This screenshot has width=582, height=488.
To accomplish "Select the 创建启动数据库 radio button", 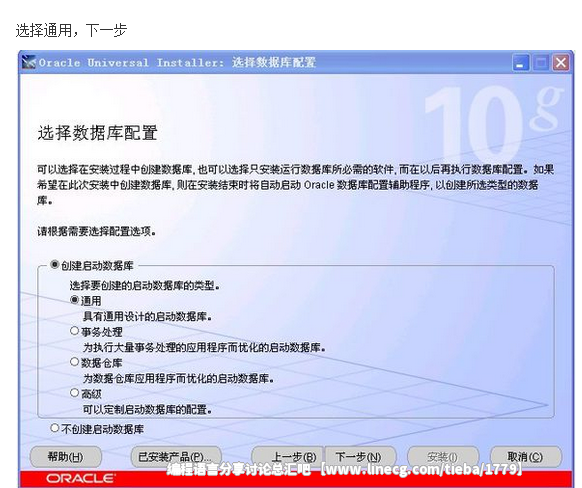I will pyautogui.click(x=55, y=265).
